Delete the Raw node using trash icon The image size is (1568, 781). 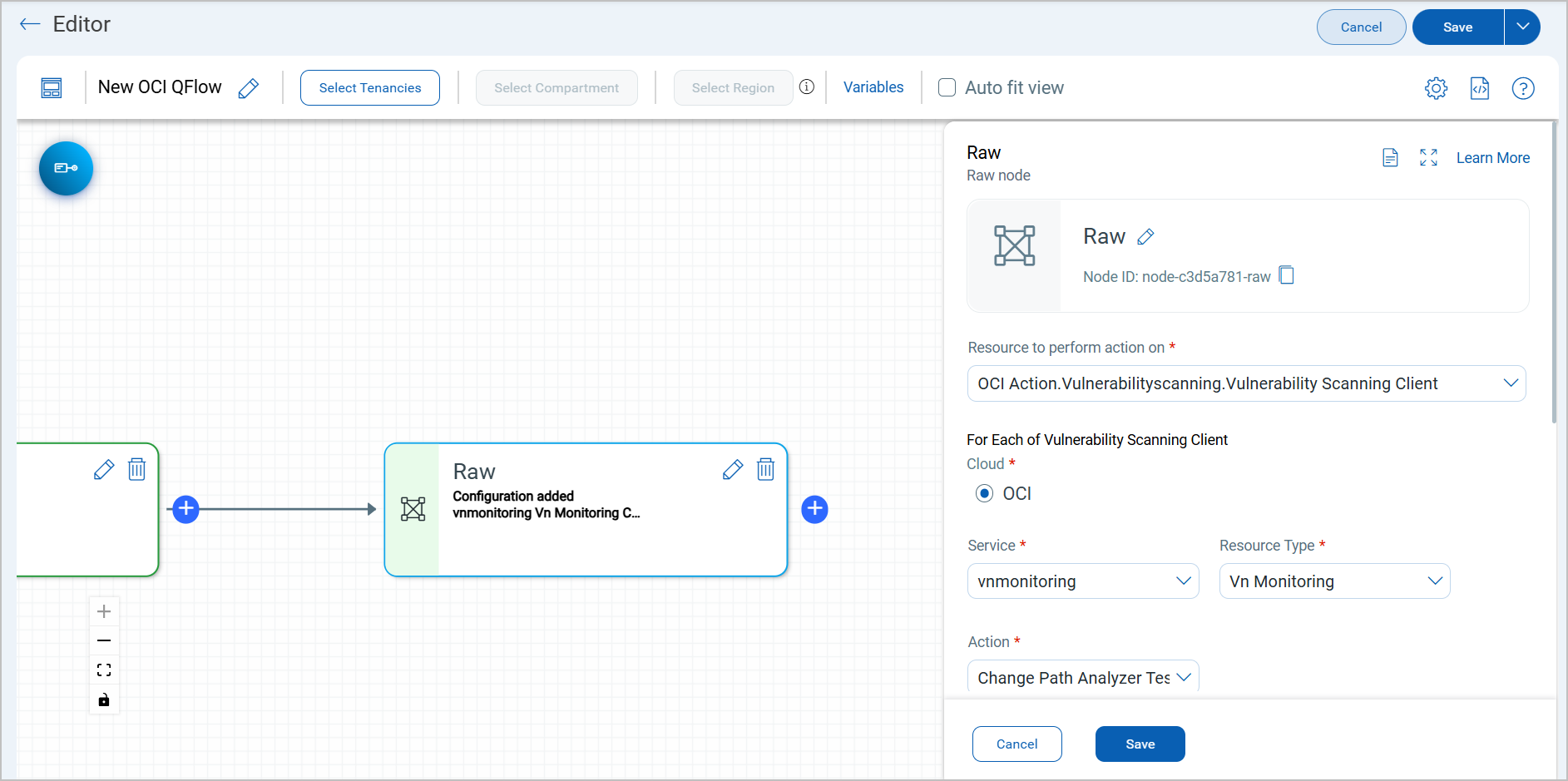click(765, 470)
